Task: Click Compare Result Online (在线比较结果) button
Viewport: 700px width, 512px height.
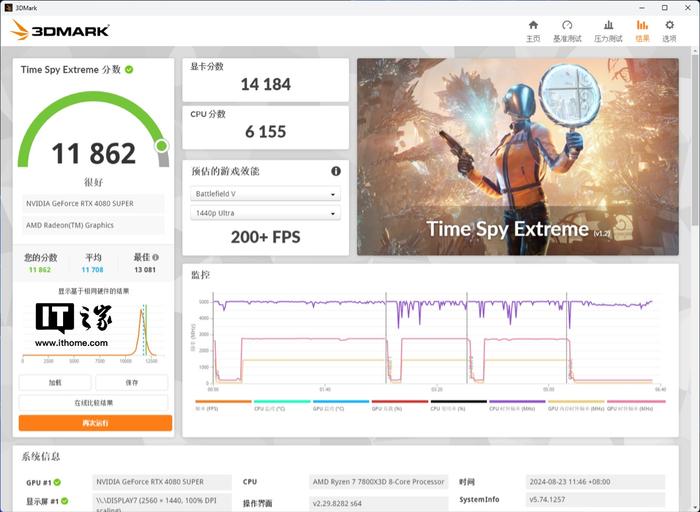Action: point(93,403)
